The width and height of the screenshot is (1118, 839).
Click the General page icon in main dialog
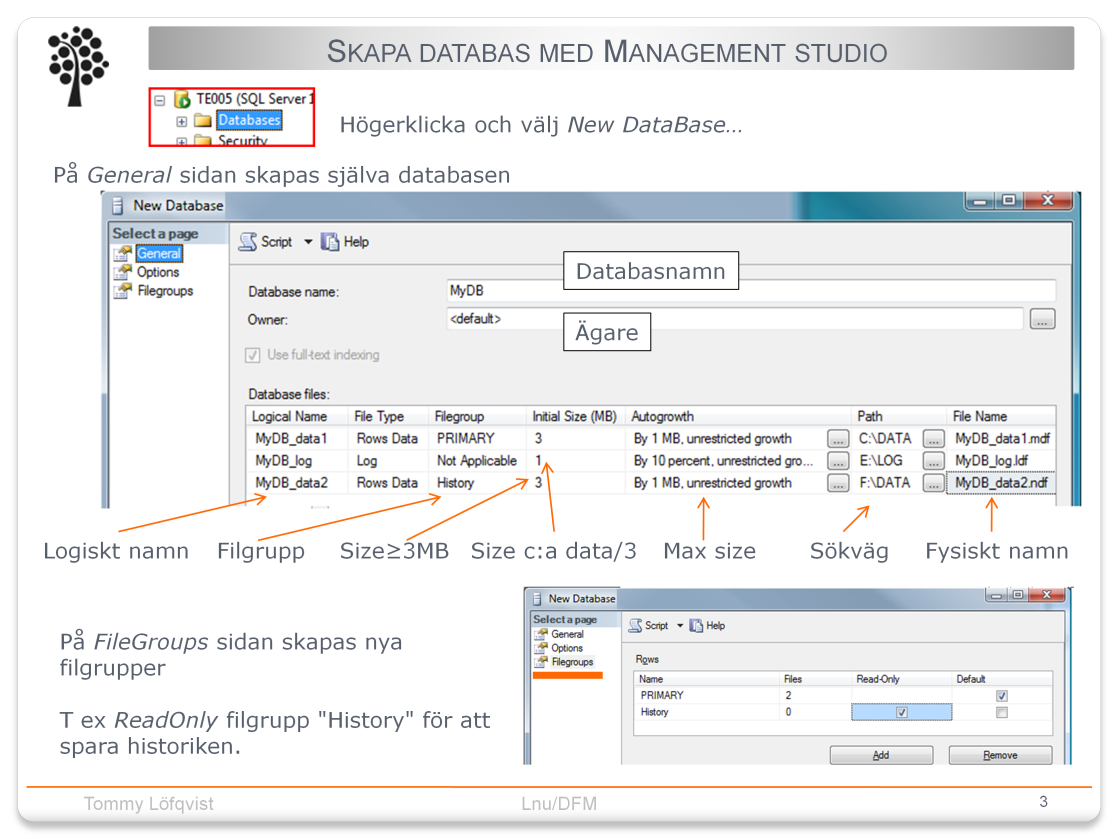coord(123,254)
